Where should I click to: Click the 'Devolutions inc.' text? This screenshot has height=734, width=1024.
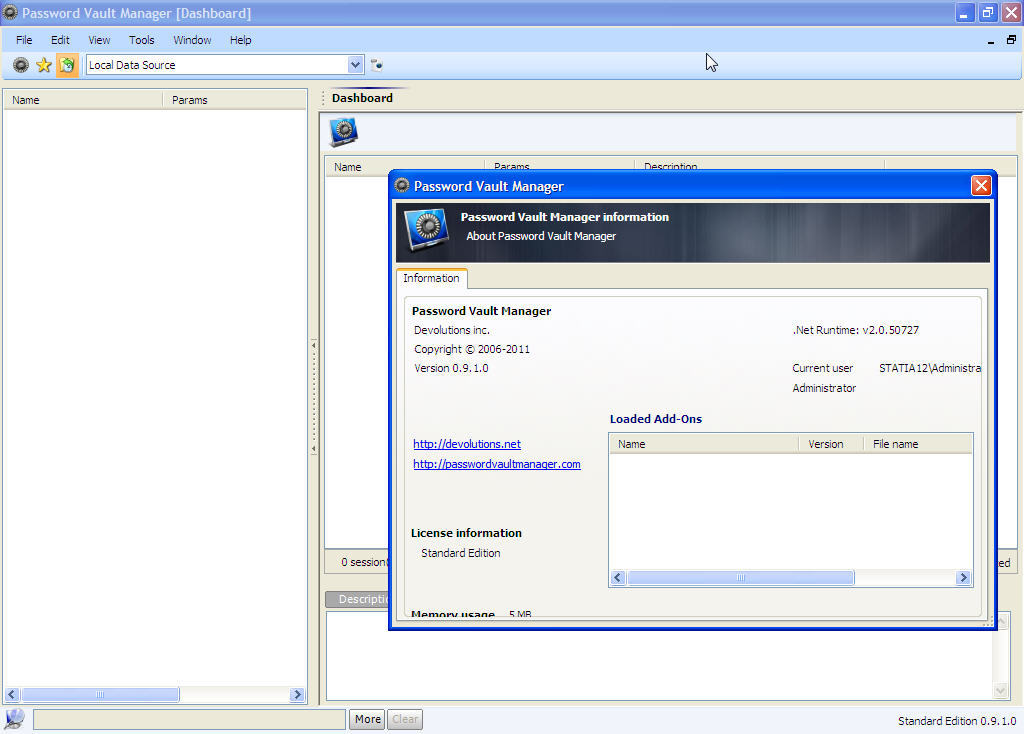click(452, 330)
